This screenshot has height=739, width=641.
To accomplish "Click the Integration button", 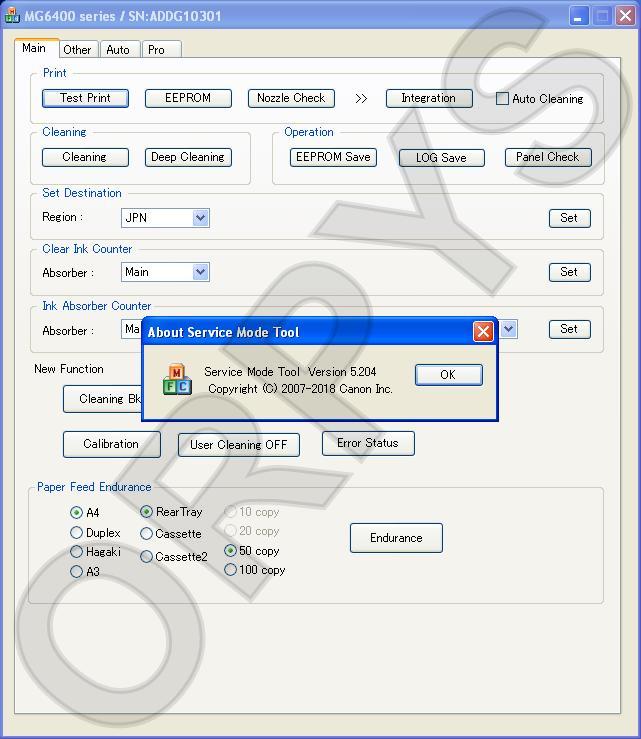I will coord(429,98).
